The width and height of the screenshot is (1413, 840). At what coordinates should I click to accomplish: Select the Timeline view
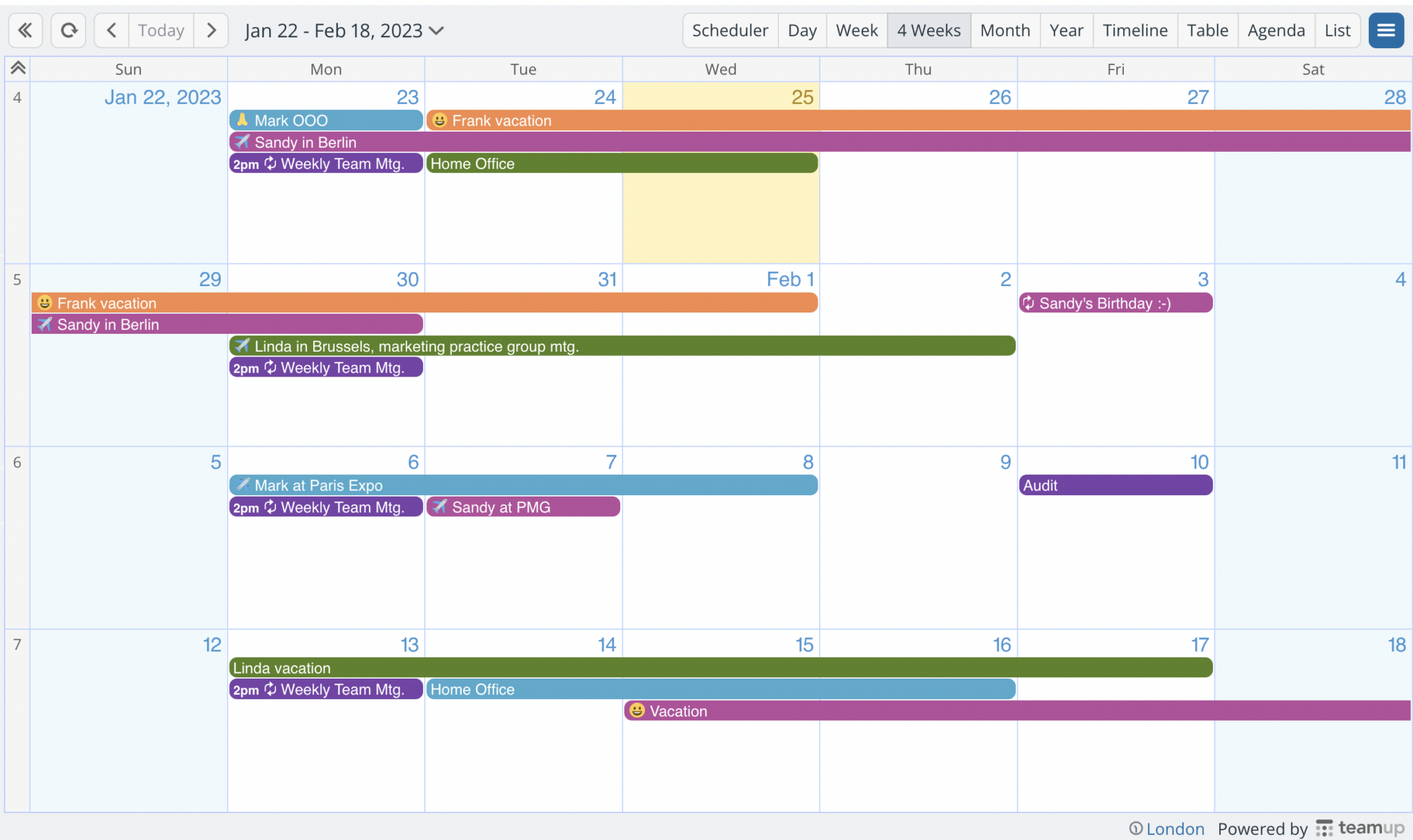click(1134, 30)
